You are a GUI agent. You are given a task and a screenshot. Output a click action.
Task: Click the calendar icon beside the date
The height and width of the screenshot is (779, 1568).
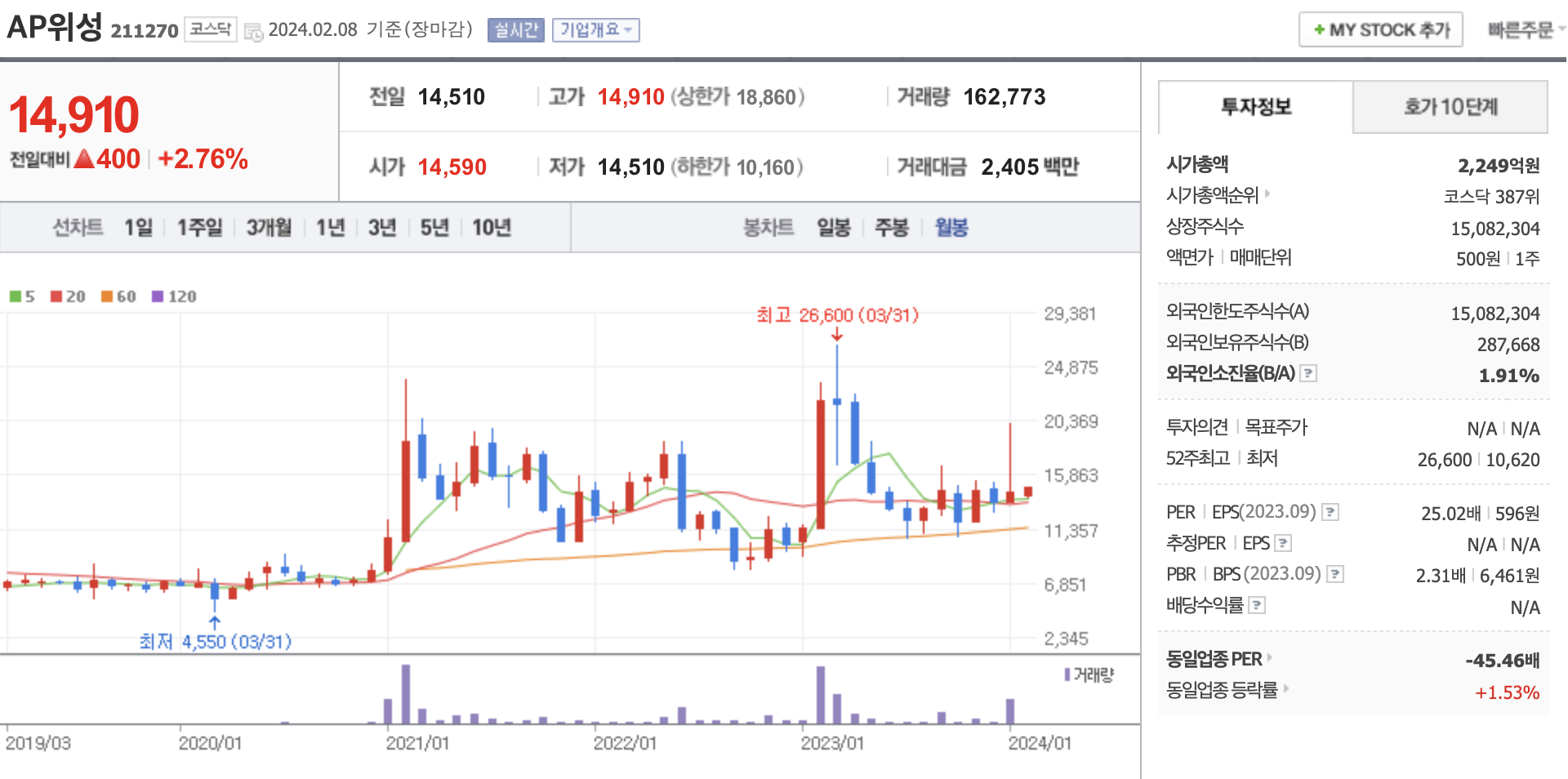tap(253, 33)
